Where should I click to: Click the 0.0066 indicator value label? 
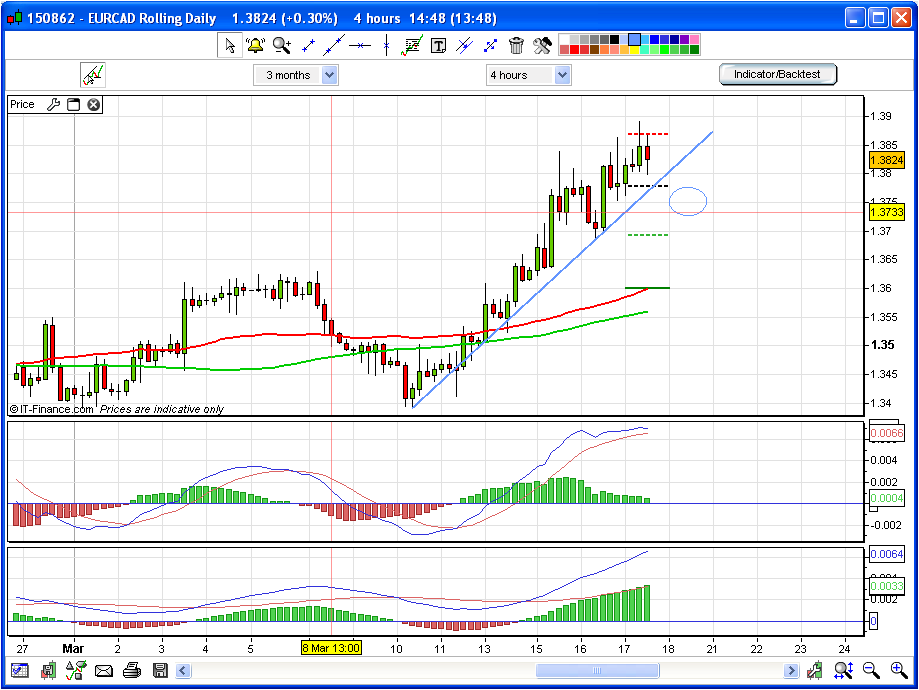[887, 433]
